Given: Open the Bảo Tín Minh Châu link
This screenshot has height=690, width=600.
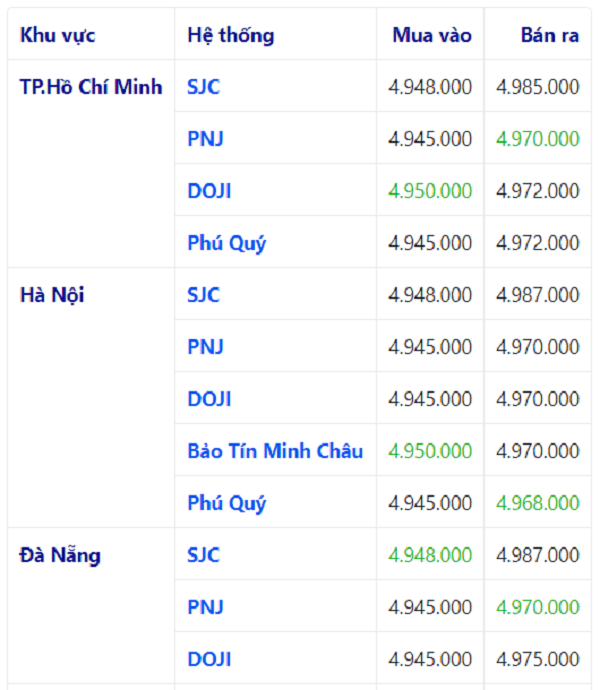Looking at the screenshot, I should click(275, 451).
